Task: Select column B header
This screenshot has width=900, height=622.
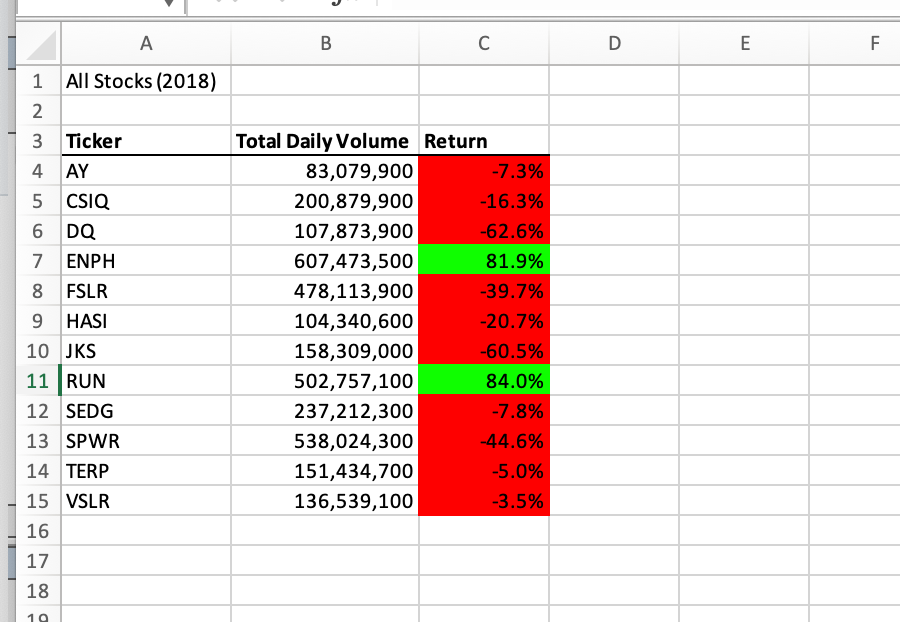Action: 325,43
